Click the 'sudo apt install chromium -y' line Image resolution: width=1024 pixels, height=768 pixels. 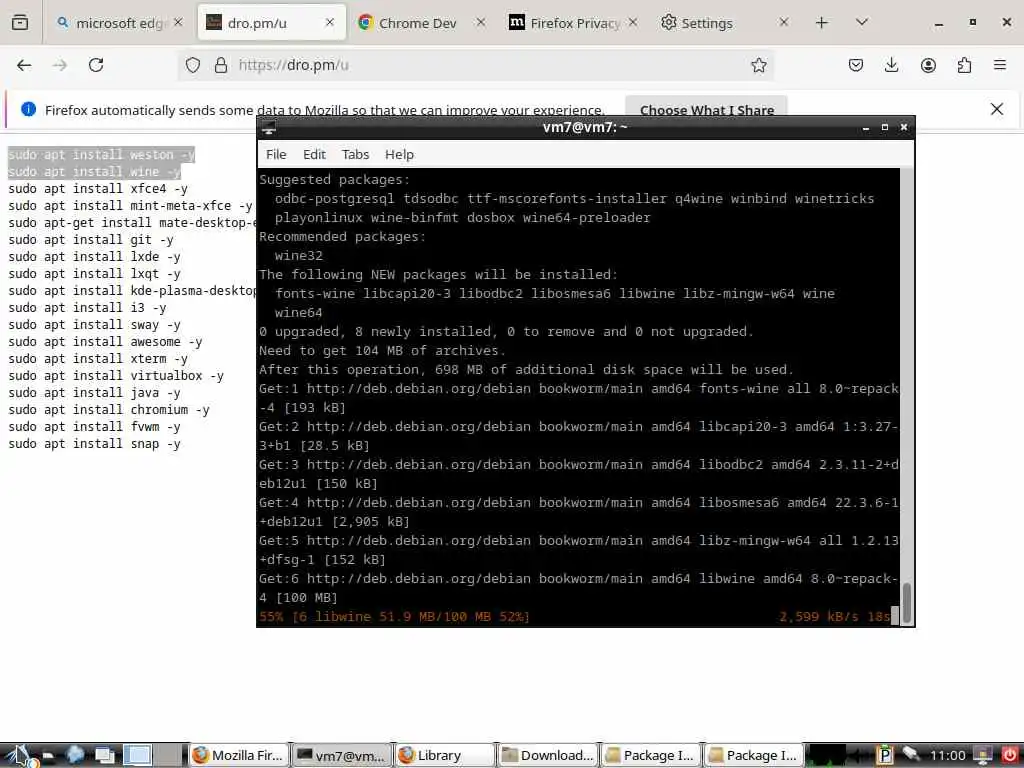(x=108, y=409)
